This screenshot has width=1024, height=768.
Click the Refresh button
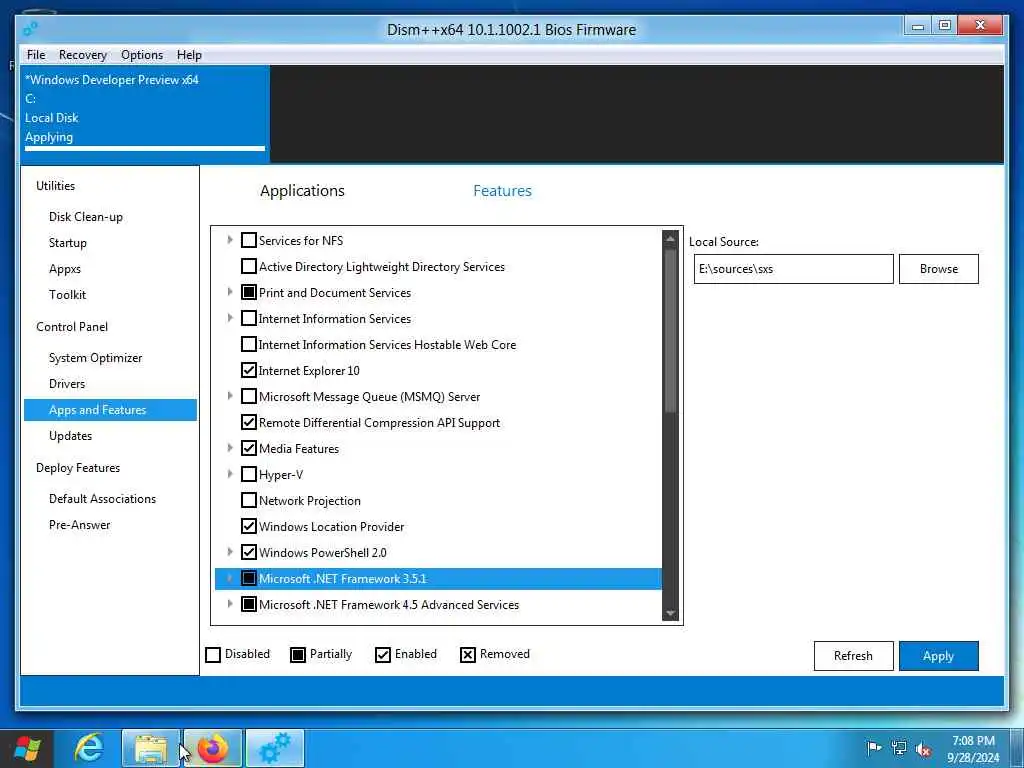tap(853, 656)
